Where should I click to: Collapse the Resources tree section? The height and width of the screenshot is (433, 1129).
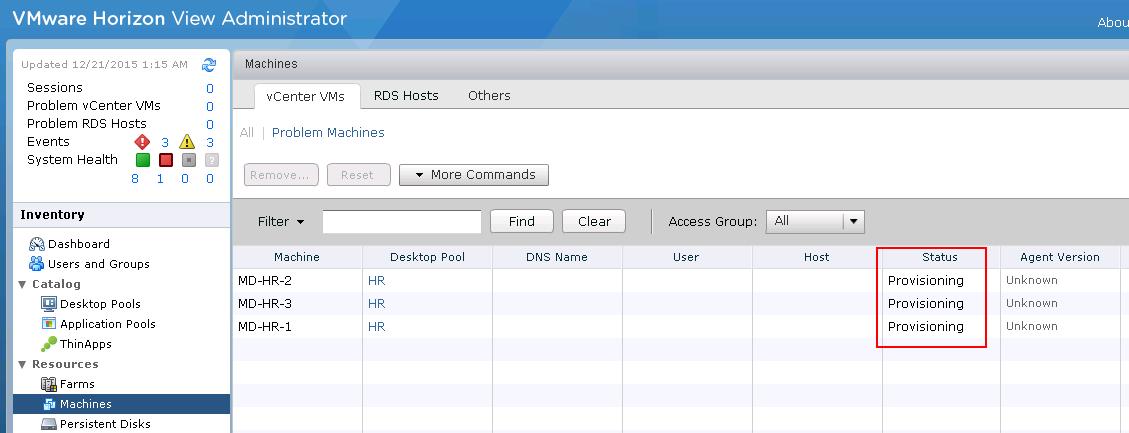(x=23, y=364)
